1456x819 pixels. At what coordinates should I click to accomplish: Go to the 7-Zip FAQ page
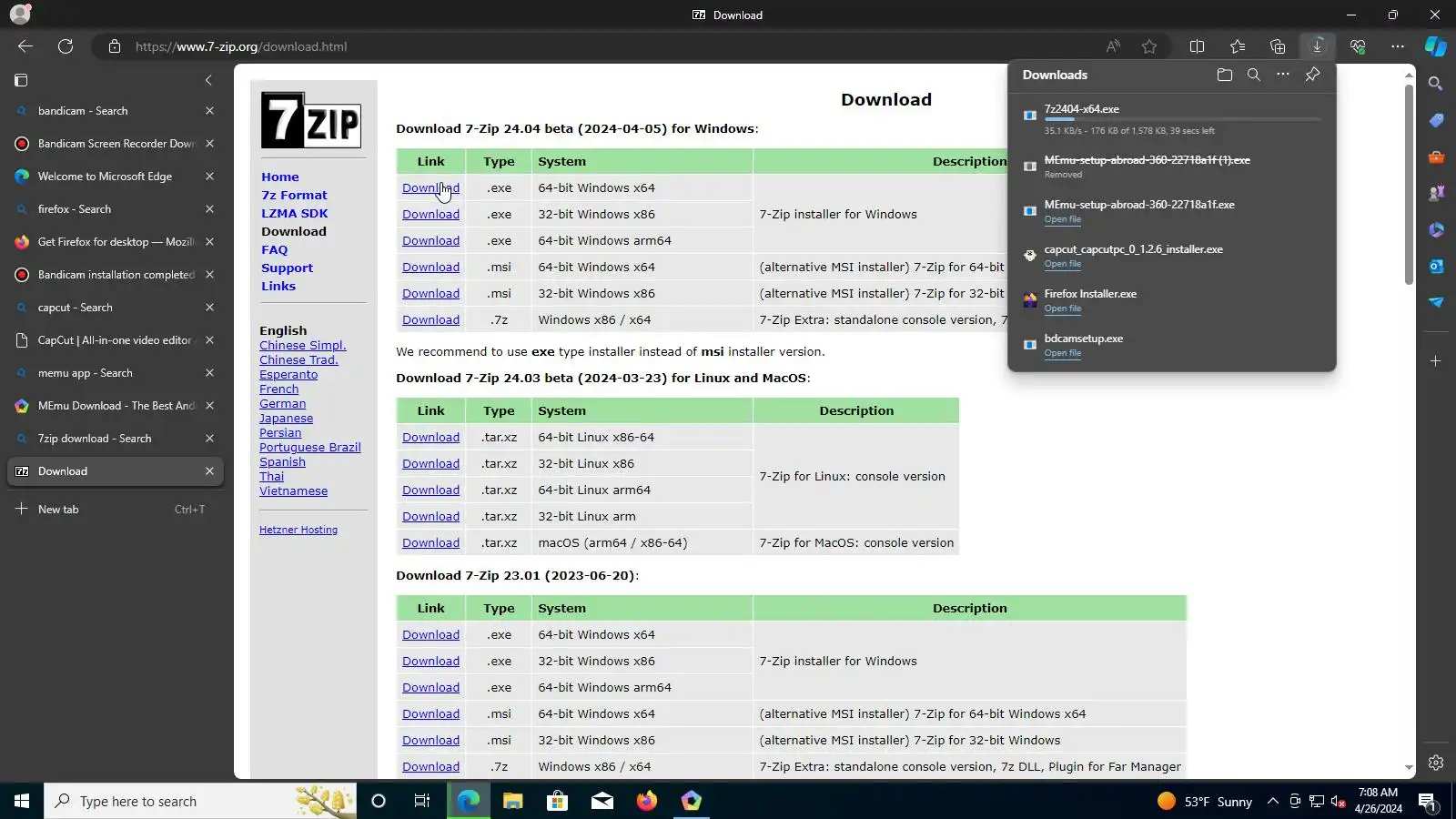(x=274, y=250)
